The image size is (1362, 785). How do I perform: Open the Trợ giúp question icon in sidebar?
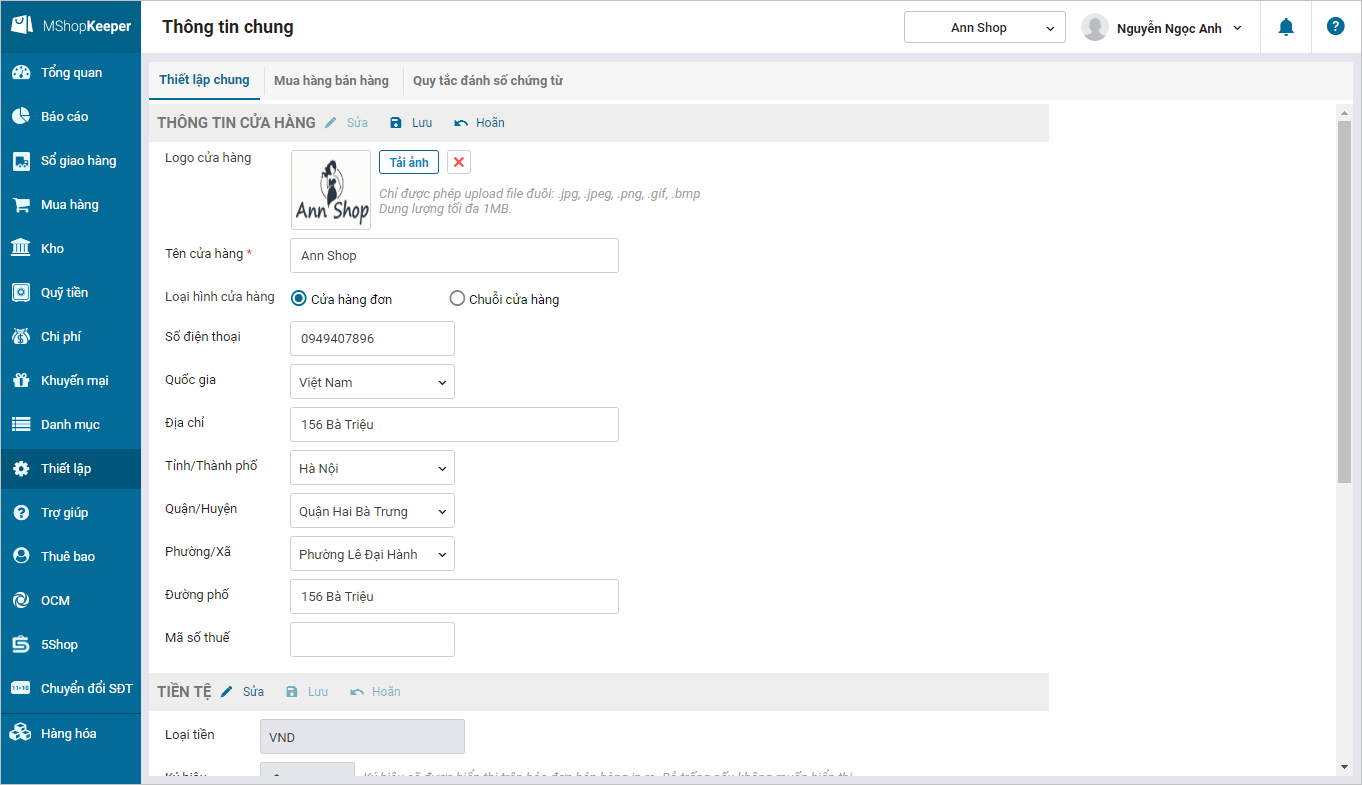coord(21,513)
